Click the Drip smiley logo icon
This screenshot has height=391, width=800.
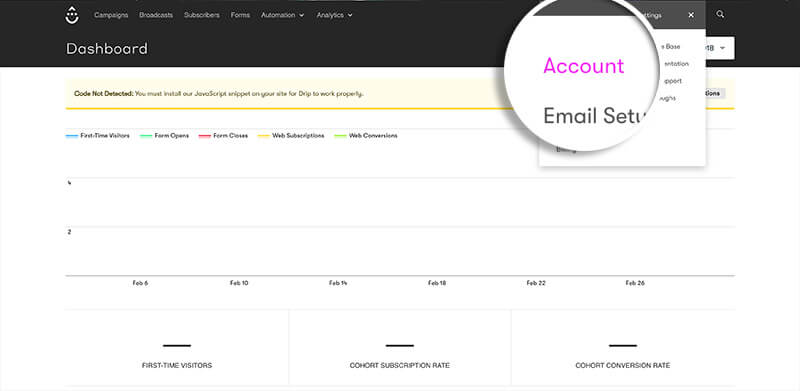point(72,15)
